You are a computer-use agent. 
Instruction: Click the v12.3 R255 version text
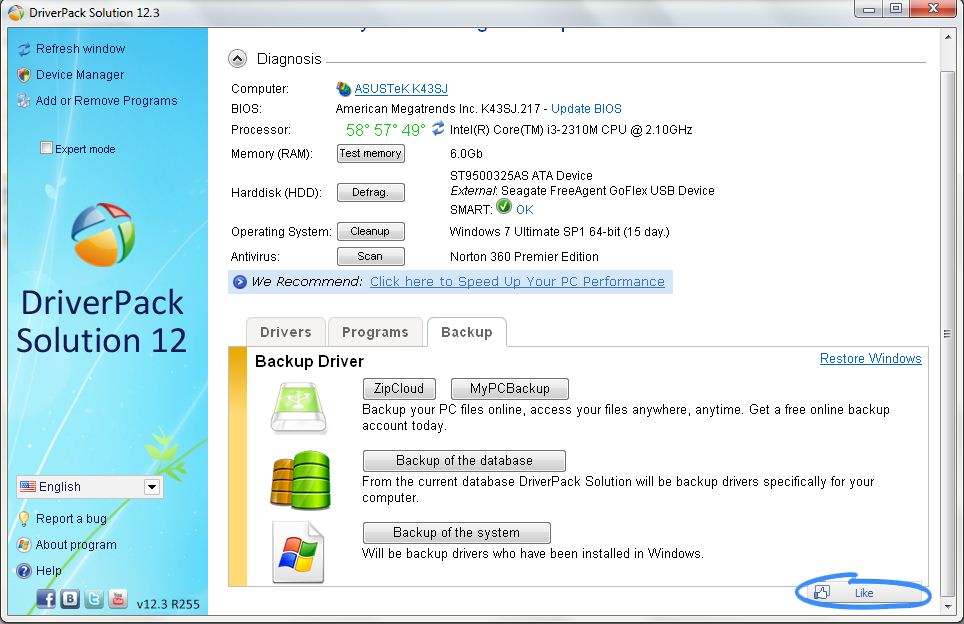(168, 604)
